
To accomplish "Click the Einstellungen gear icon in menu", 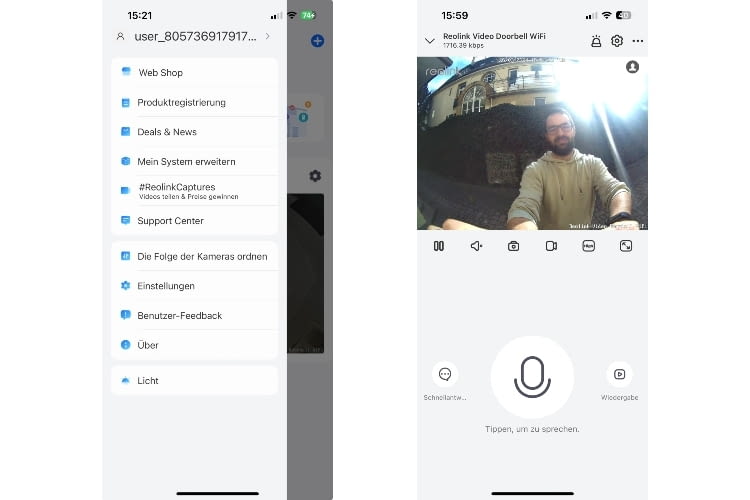I will pyautogui.click(x=125, y=286).
